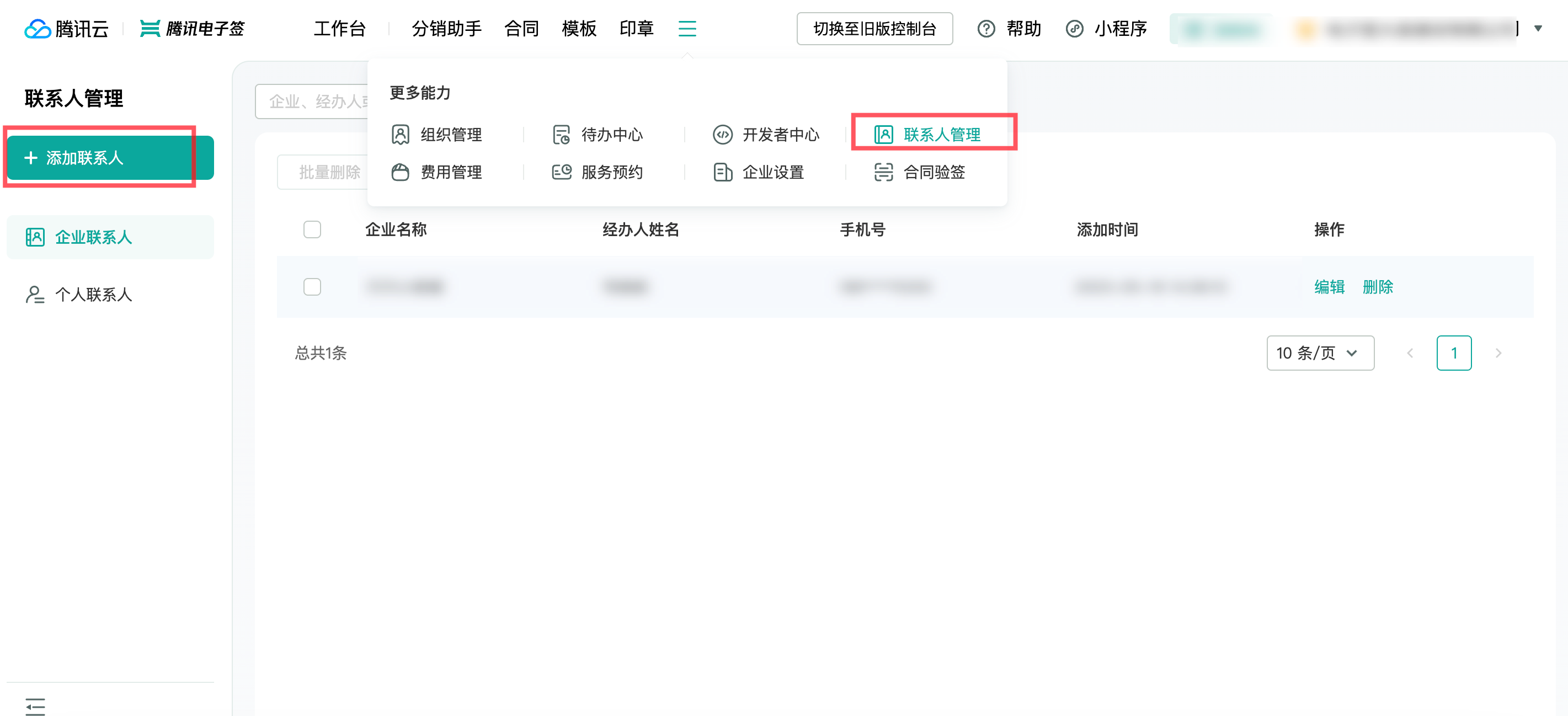Click the 企业名称 column header
Image resolution: width=1568 pixels, height=716 pixels.
(396, 229)
